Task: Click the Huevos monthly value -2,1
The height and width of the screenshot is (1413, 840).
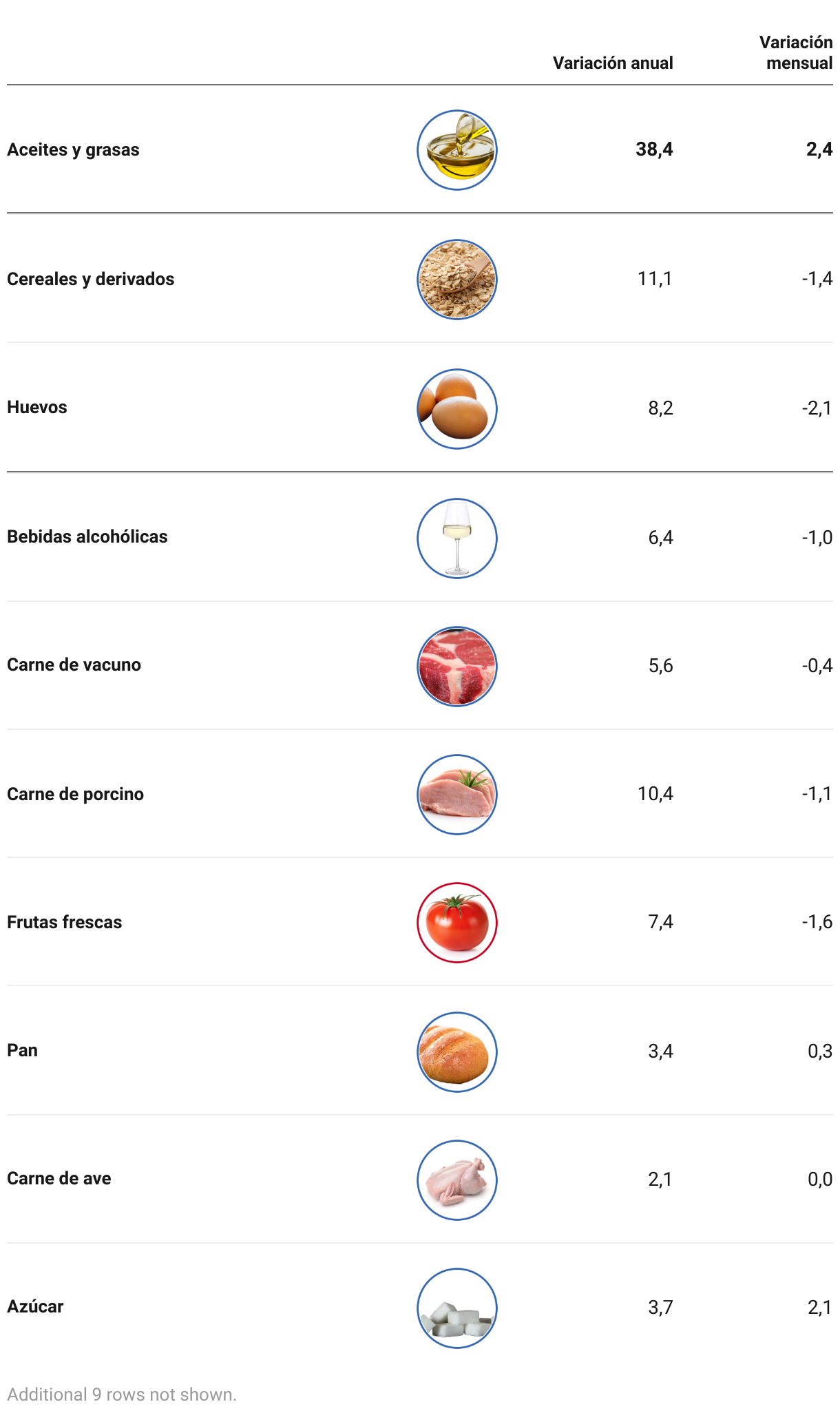Action: click(817, 408)
